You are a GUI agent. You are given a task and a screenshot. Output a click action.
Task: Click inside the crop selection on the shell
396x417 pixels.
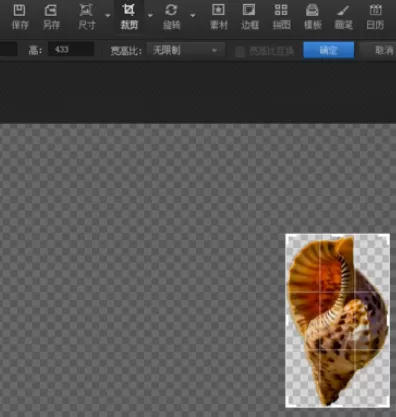click(x=338, y=321)
